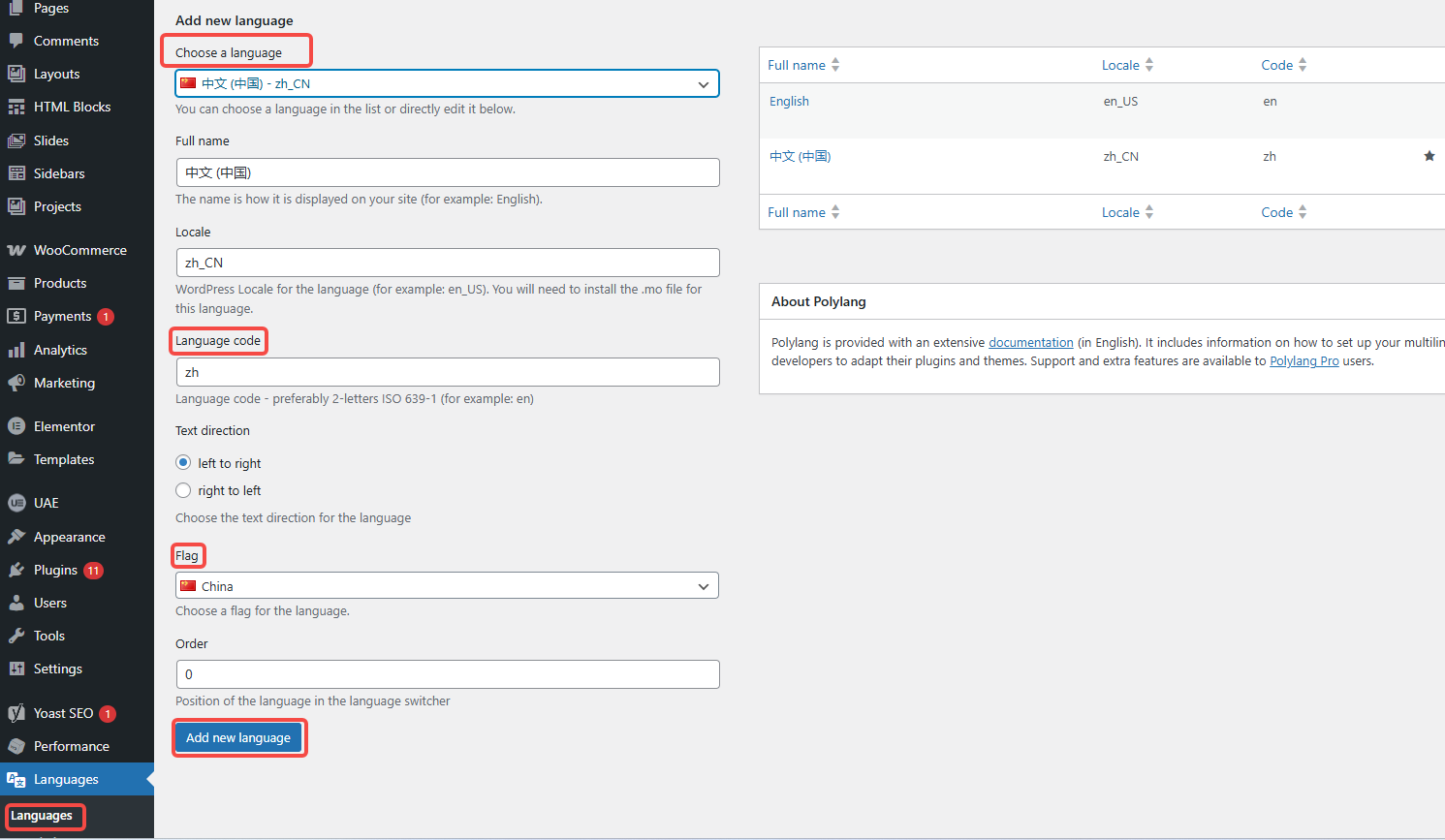Click inside the Order input field
The image size is (1445, 840).
446,674
